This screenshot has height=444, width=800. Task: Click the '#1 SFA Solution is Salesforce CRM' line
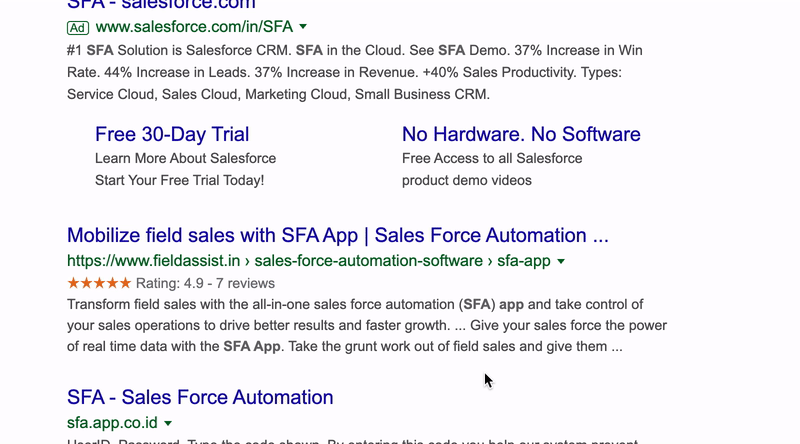tap(355, 51)
